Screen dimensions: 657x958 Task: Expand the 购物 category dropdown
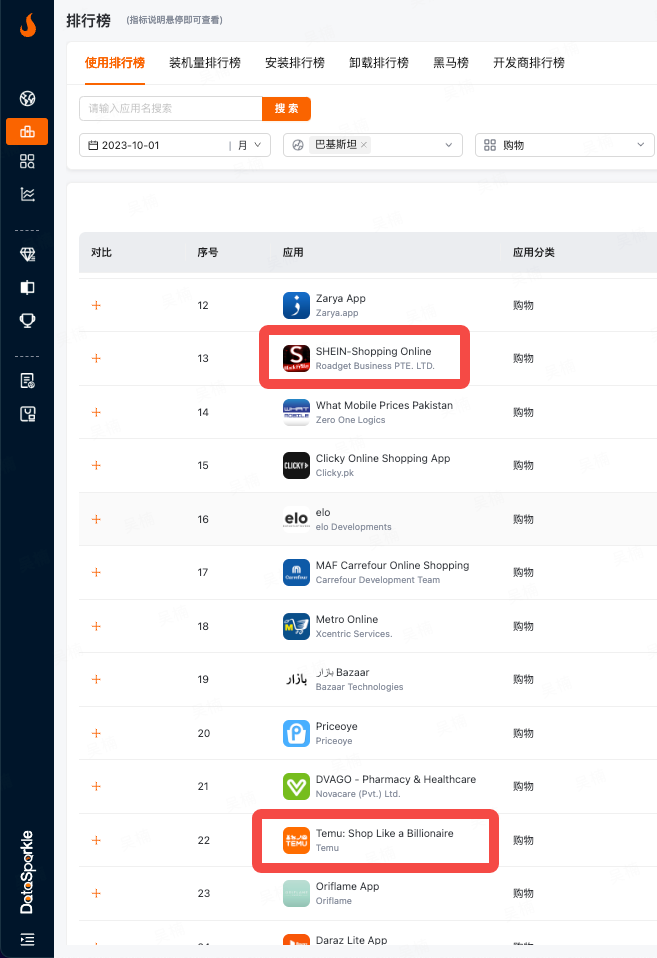pyautogui.click(x=640, y=145)
